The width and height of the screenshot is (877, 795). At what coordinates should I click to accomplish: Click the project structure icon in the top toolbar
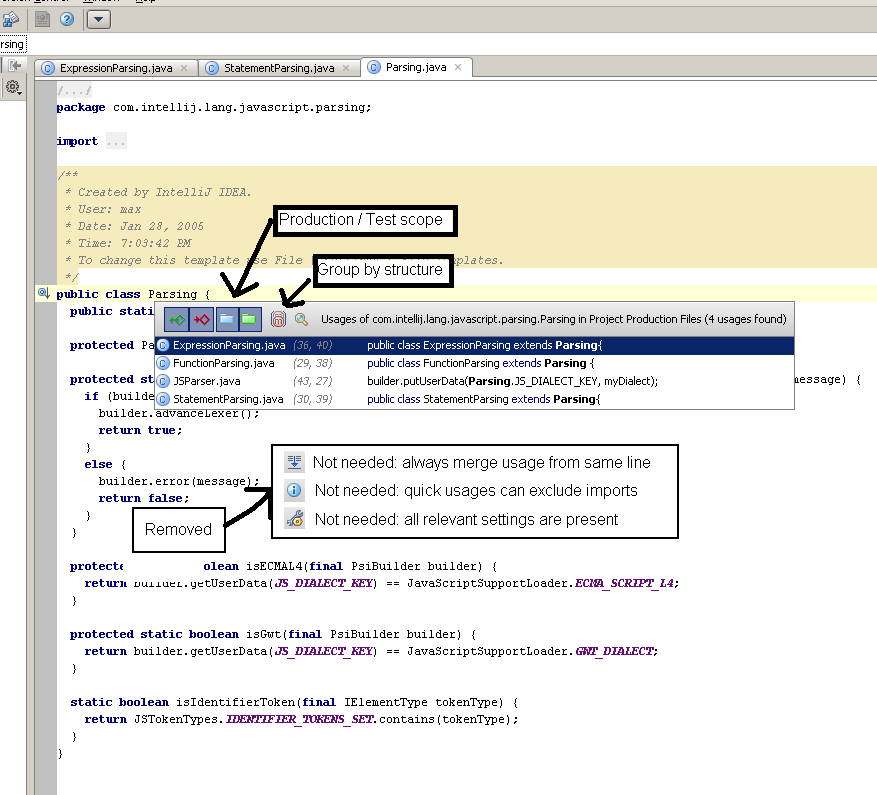10,20
